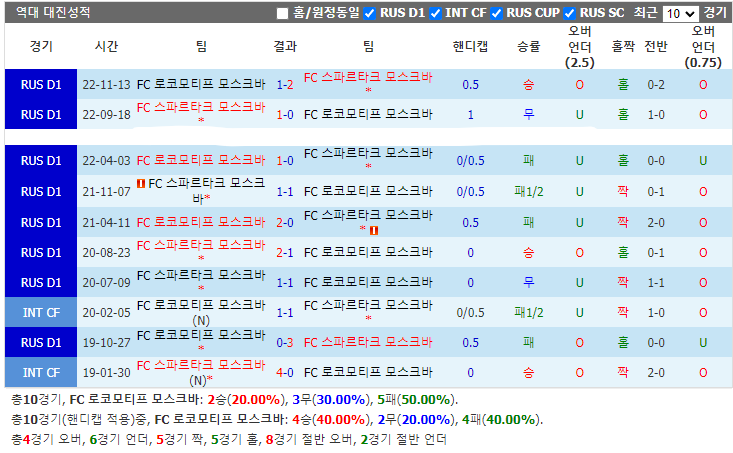Click the 전반 column header
733x453 pixels.
click(x=656, y=46)
